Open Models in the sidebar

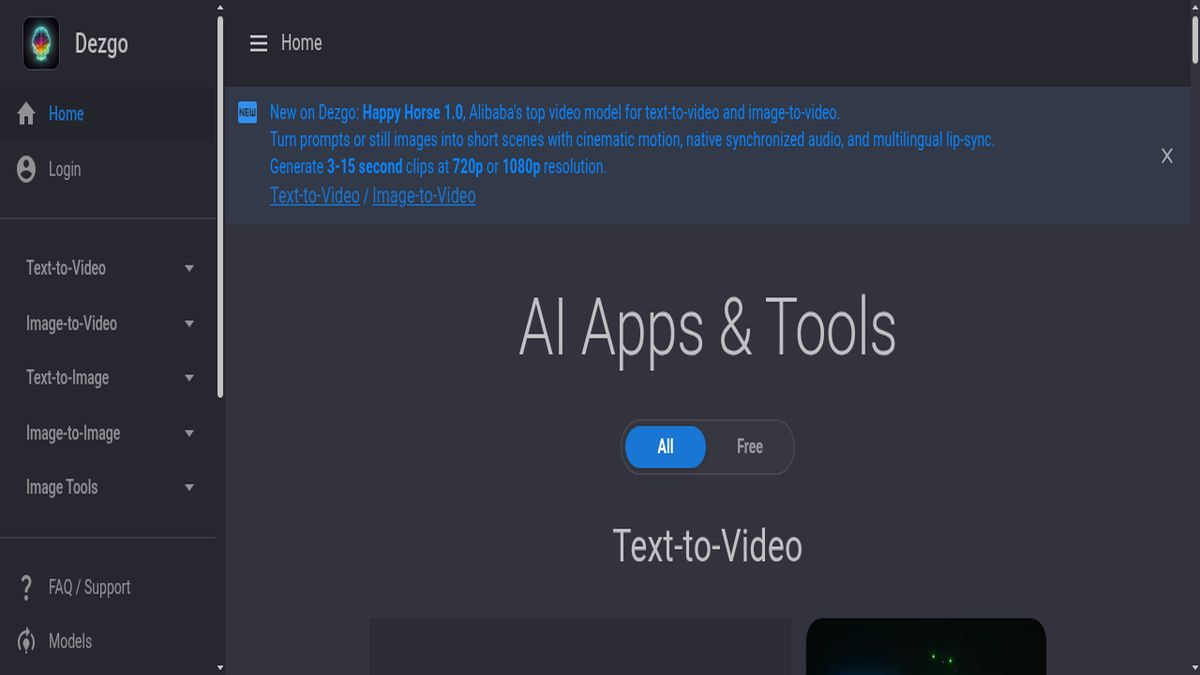click(108, 641)
